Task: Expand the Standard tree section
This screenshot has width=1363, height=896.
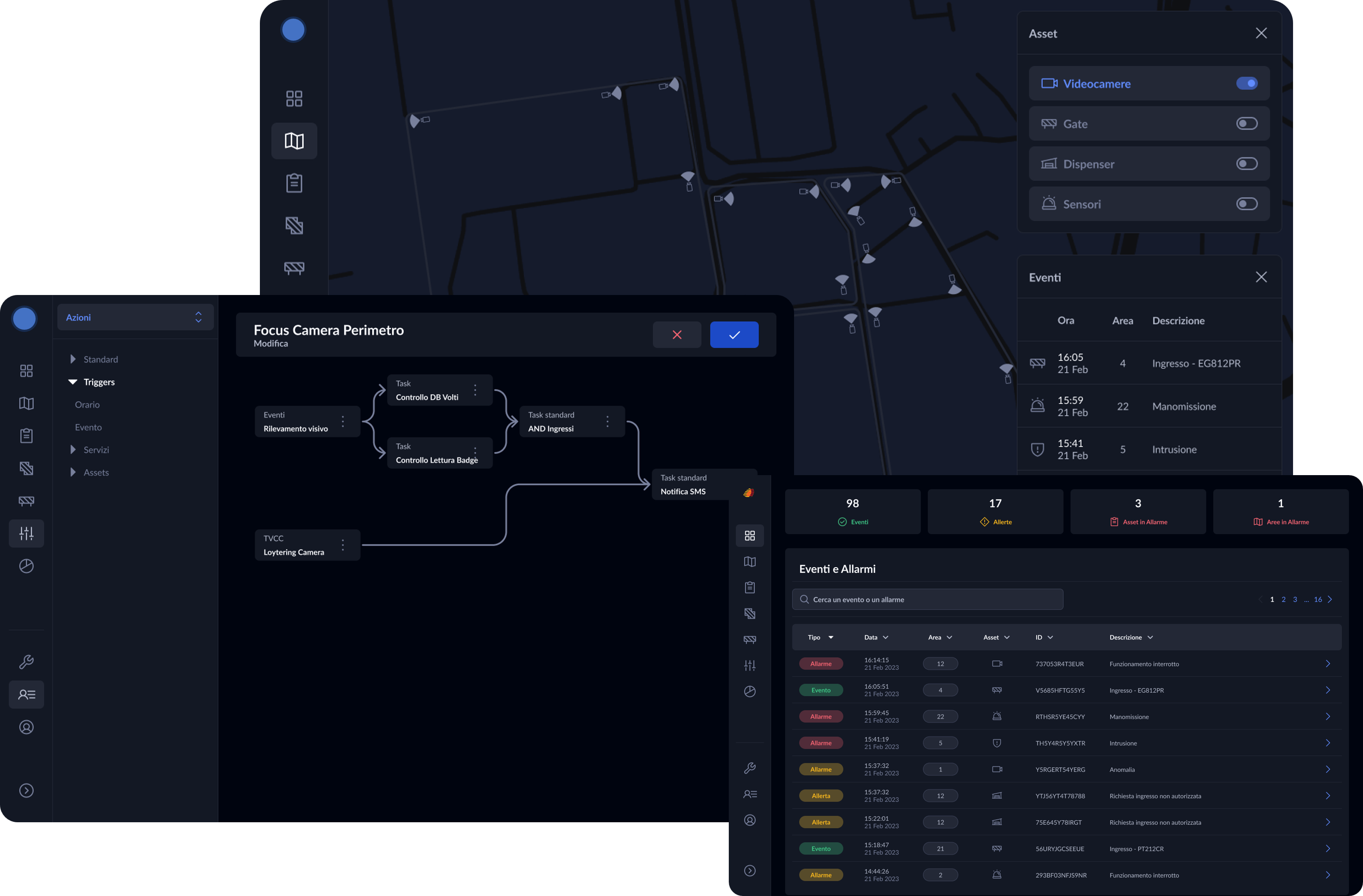Action: point(73,359)
